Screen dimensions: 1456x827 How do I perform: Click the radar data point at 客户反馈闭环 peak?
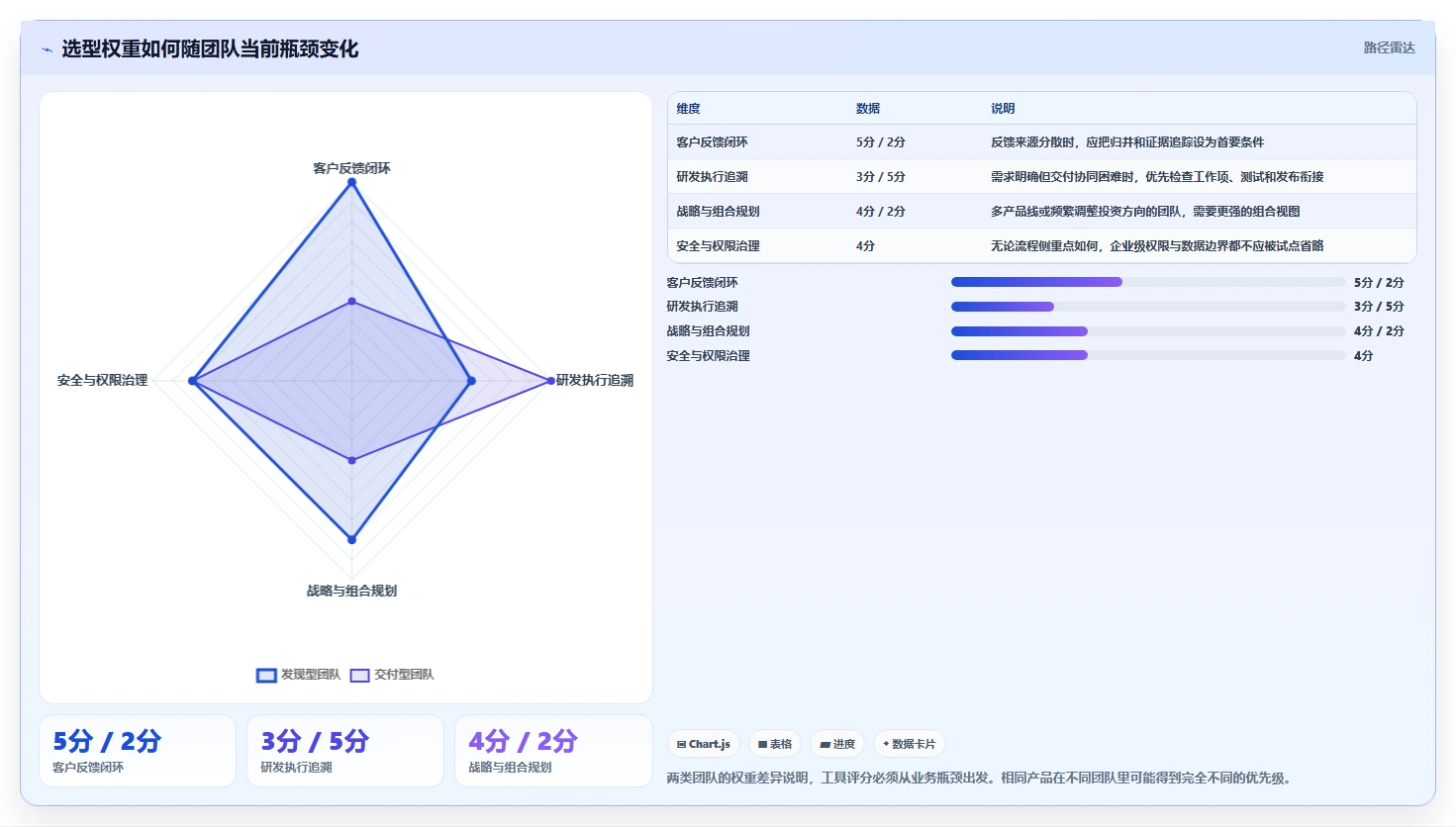[x=351, y=182]
